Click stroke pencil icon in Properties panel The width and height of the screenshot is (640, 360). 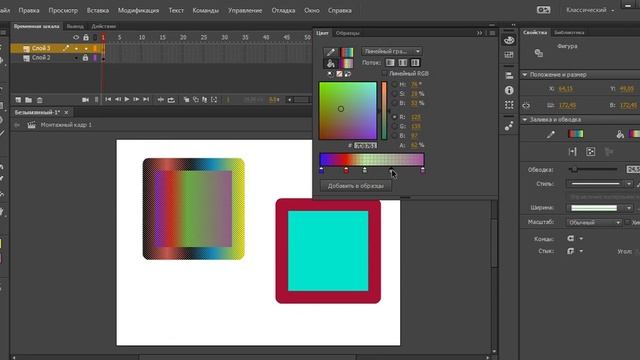[x=551, y=134]
